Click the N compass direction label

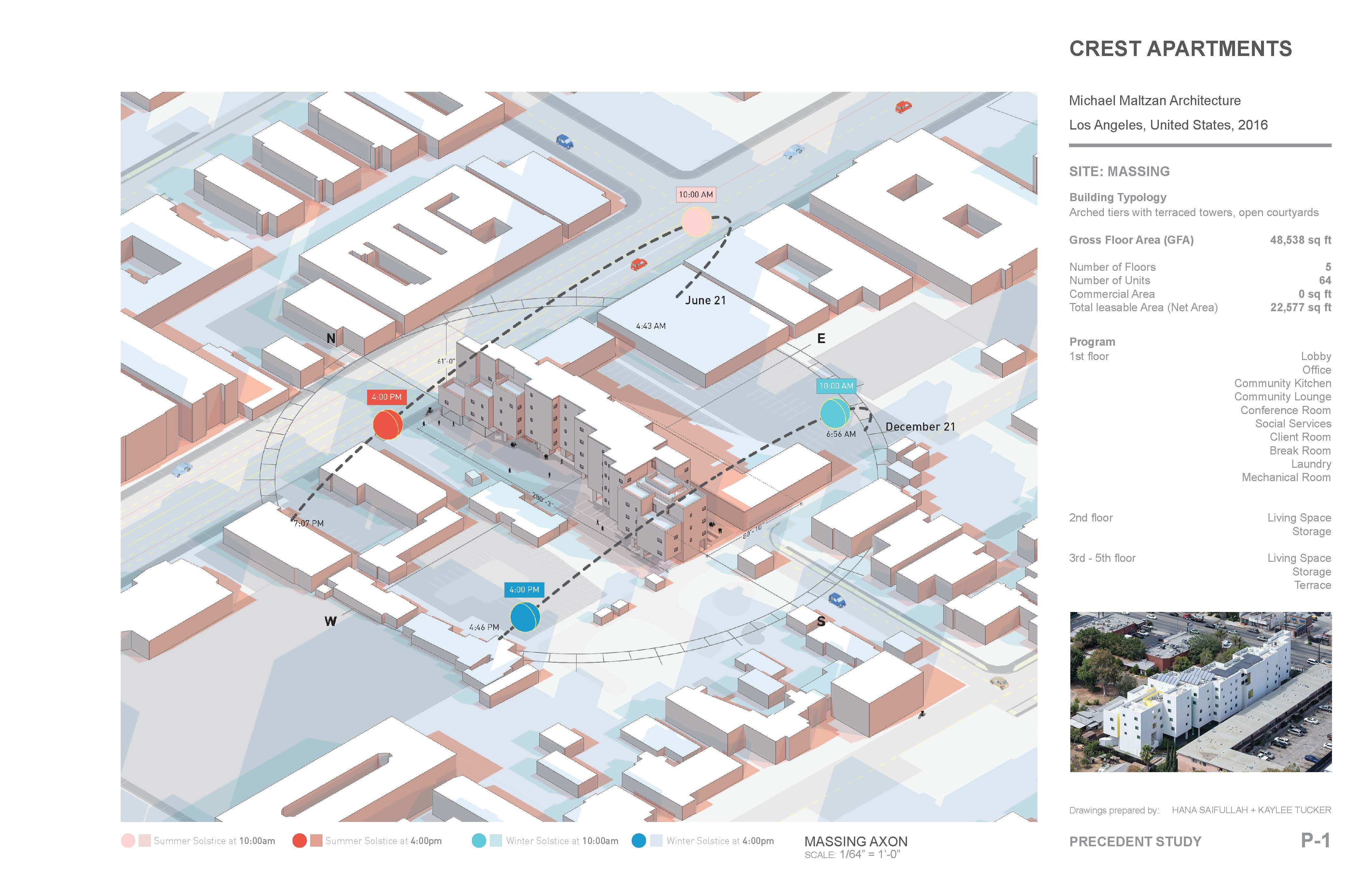click(331, 339)
